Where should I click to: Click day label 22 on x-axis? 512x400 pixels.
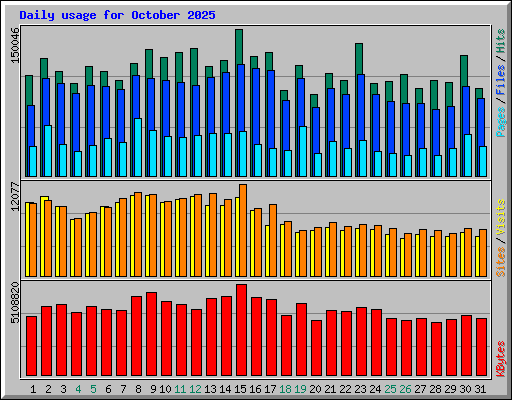tap(345, 389)
